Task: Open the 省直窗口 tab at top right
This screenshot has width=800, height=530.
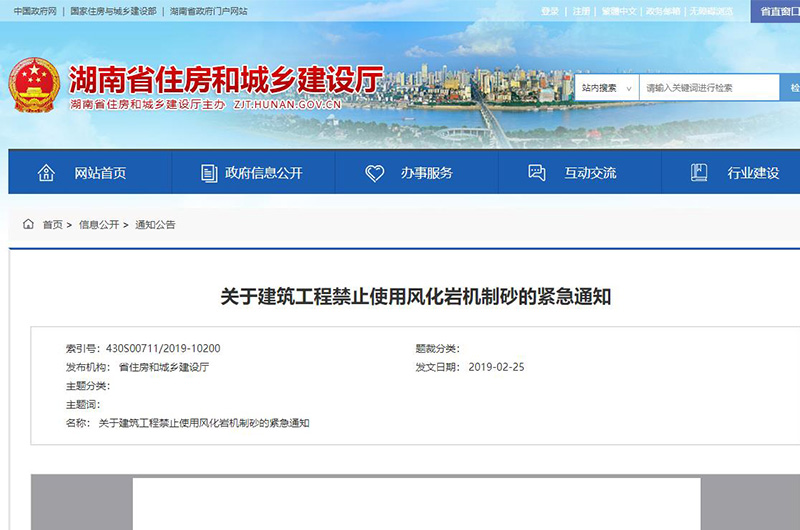Action: click(776, 11)
